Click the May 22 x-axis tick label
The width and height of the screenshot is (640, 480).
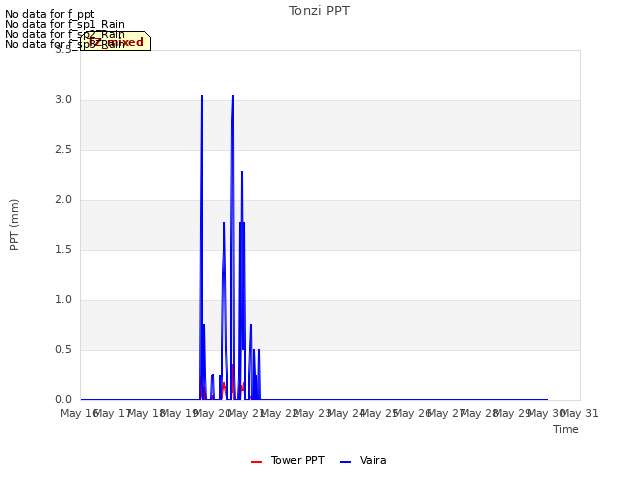(x=280, y=413)
